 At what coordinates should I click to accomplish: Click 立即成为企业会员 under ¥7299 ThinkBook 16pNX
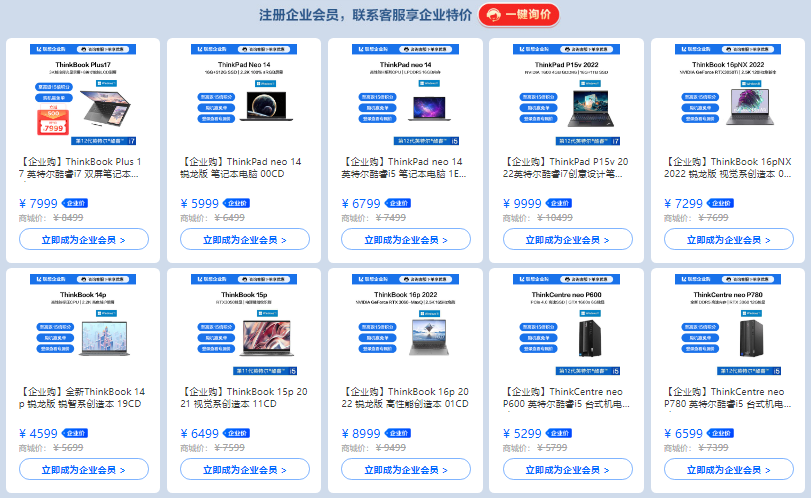[x=729, y=239]
